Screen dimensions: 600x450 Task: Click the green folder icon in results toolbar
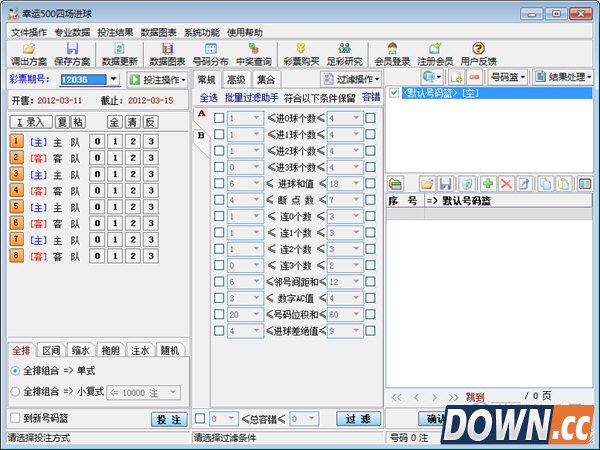[x=395, y=184]
